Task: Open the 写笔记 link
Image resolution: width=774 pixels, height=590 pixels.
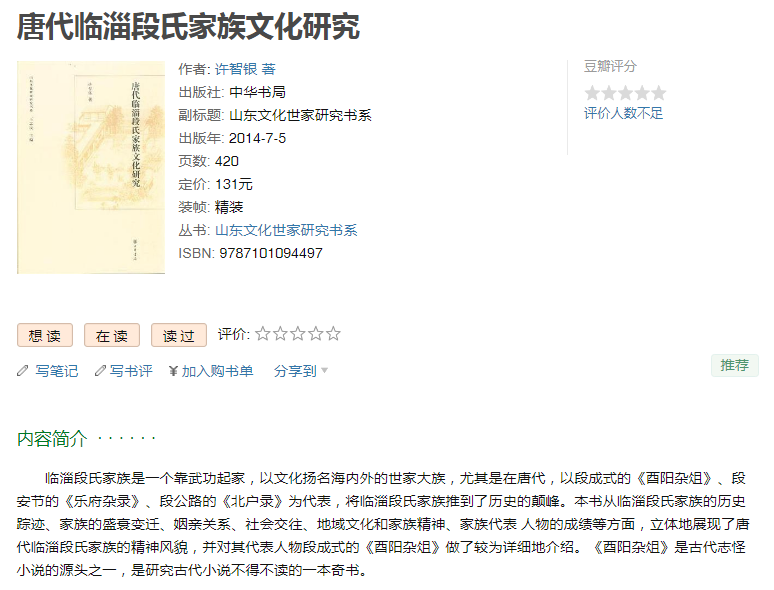Action: pyautogui.click(x=56, y=371)
